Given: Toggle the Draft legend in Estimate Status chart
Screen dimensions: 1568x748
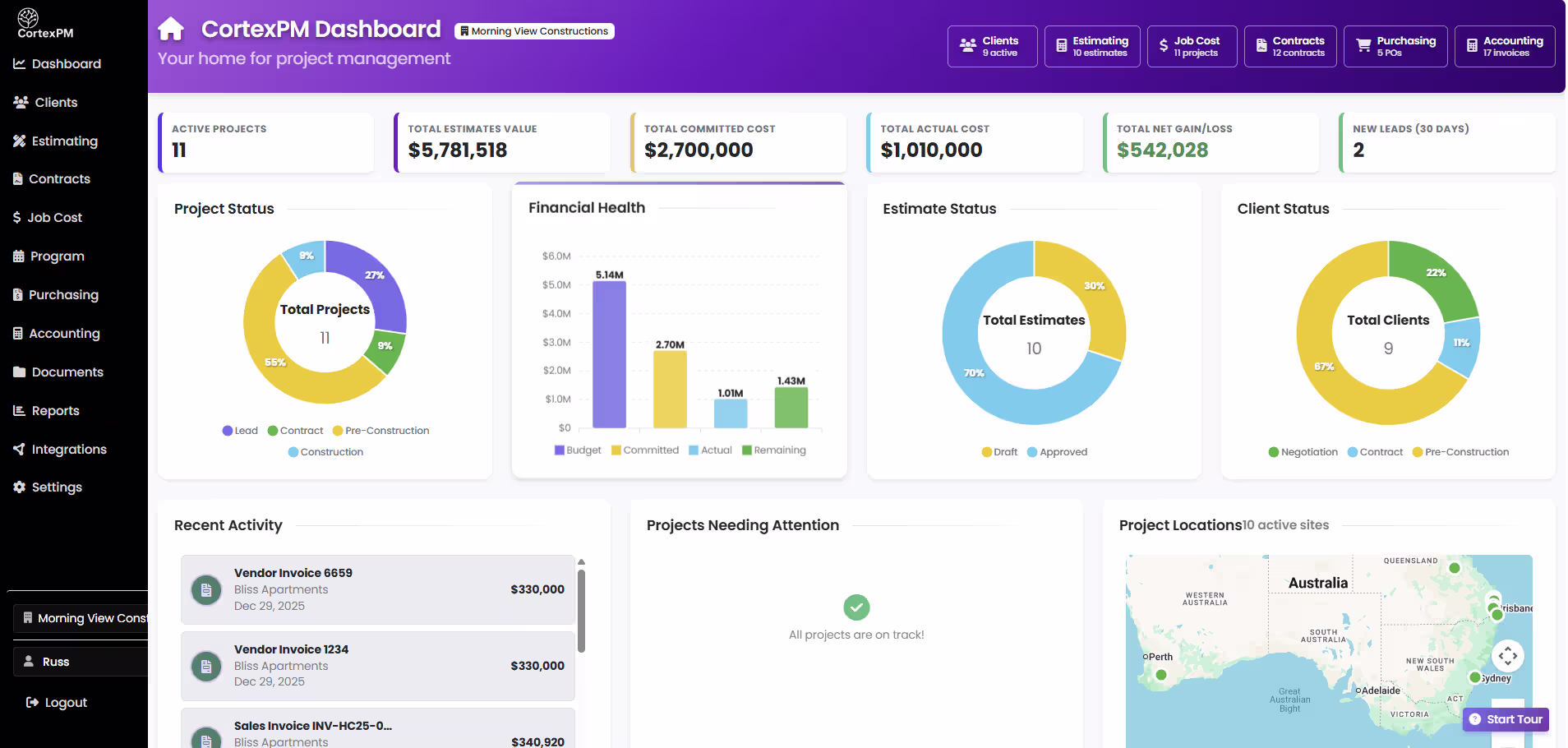Looking at the screenshot, I should (x=998, y=452).
